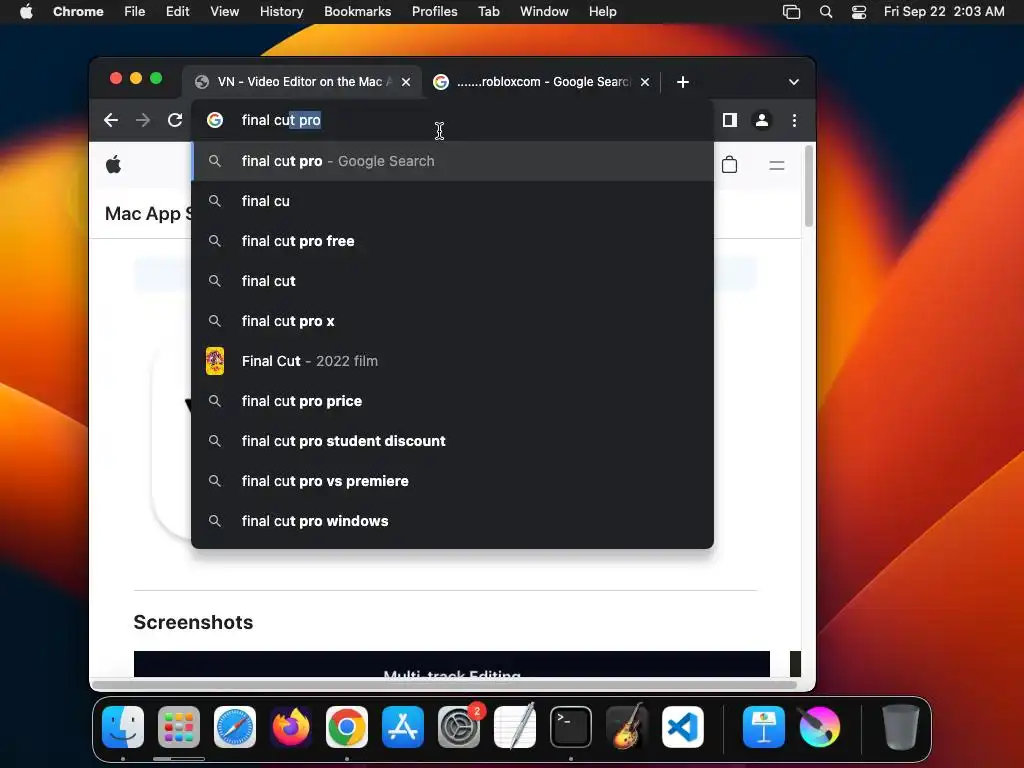This screenshot has height=768, width=1024.
Task: Open the Window menu
Action: pos(544,11)
